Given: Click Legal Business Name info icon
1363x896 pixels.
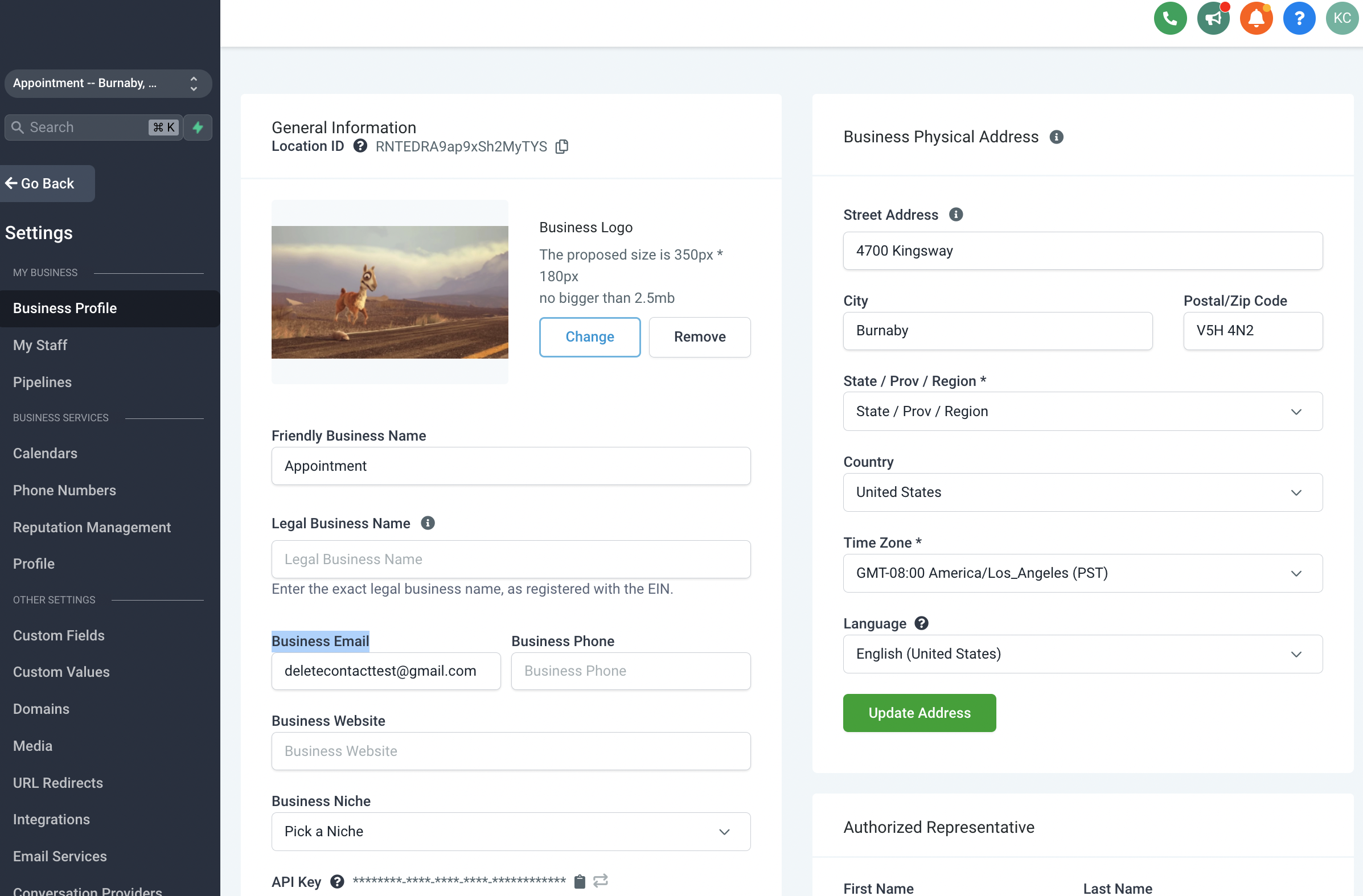Looking at the screenshot, I should (428, 523).
